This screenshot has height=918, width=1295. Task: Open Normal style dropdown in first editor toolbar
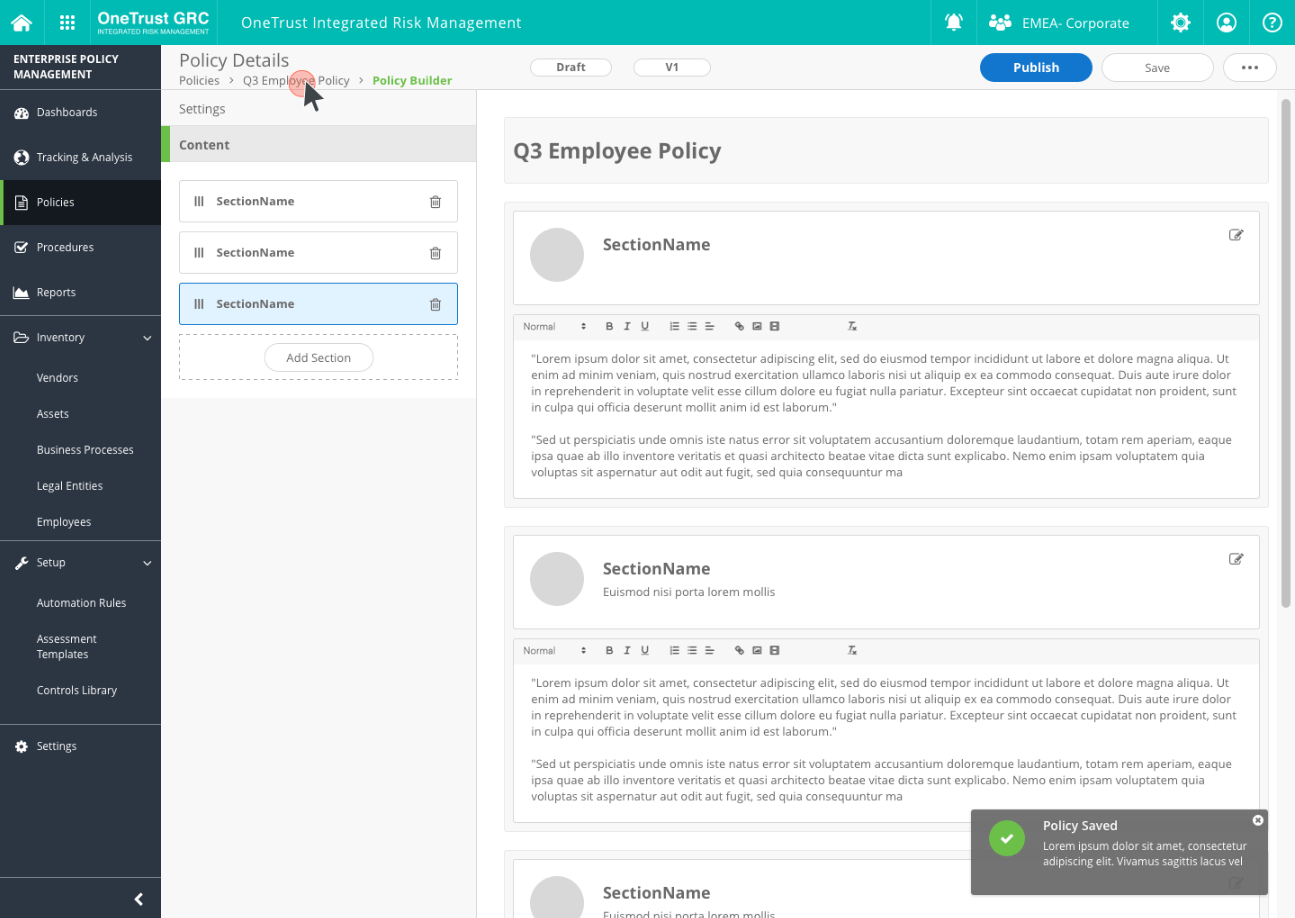coord(555,327)
